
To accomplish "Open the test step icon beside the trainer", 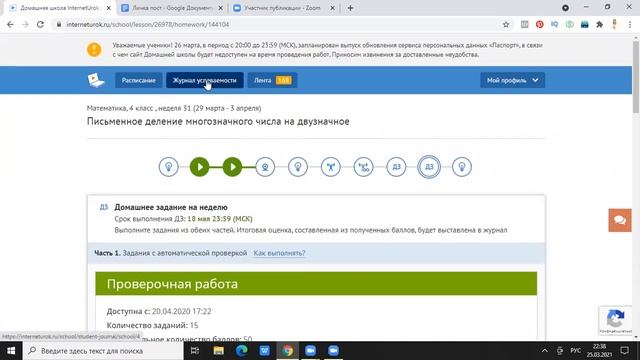I will pyautogui.click(x=364, y=167).
